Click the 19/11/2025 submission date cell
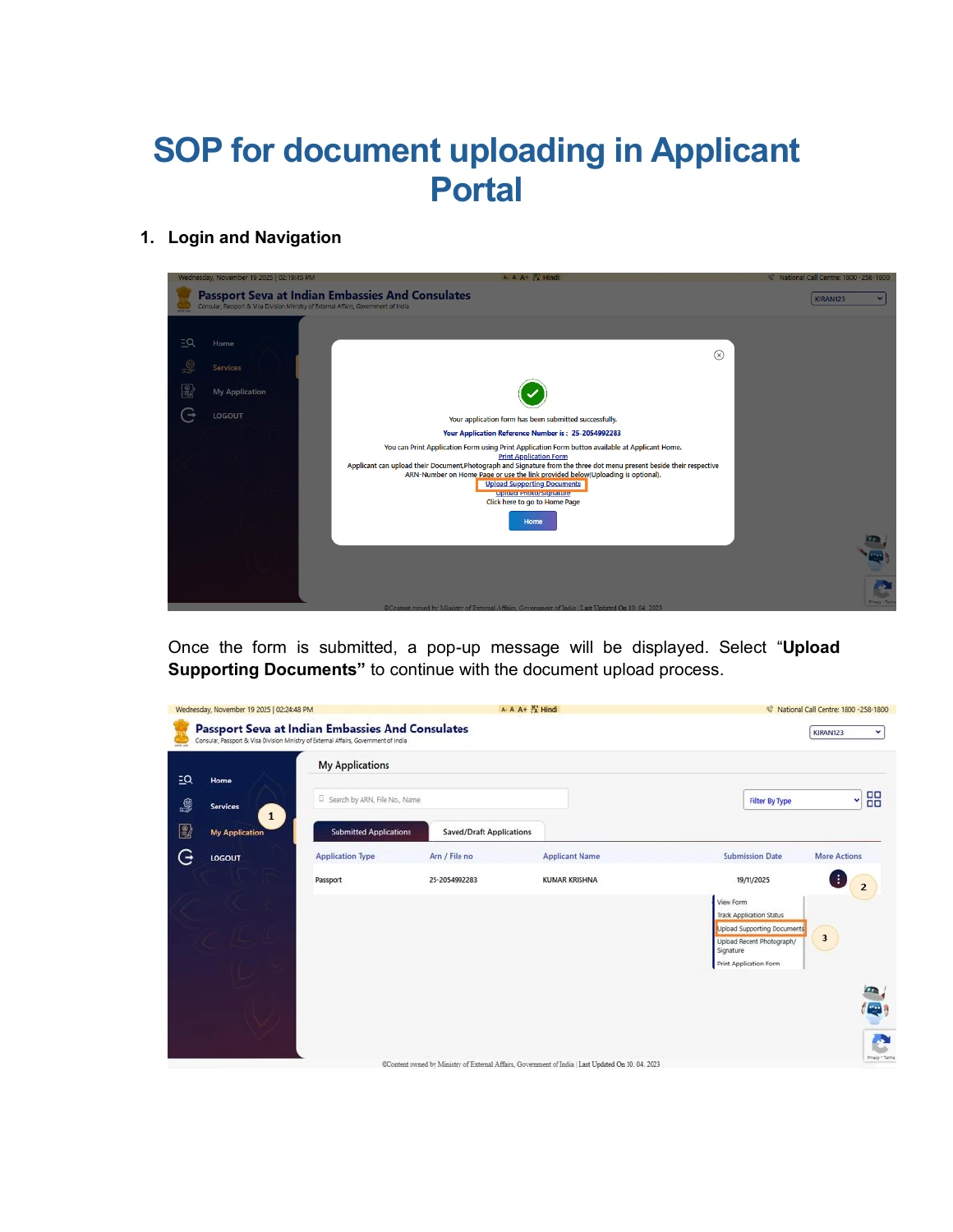 point(753,880)
